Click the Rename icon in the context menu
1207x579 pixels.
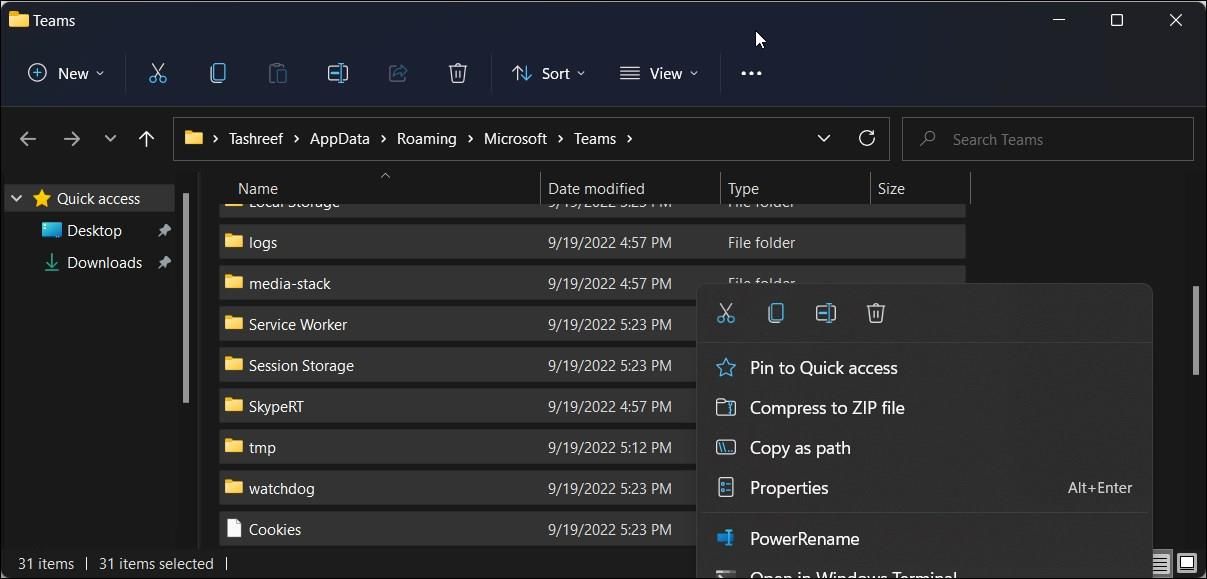[825, 313]
